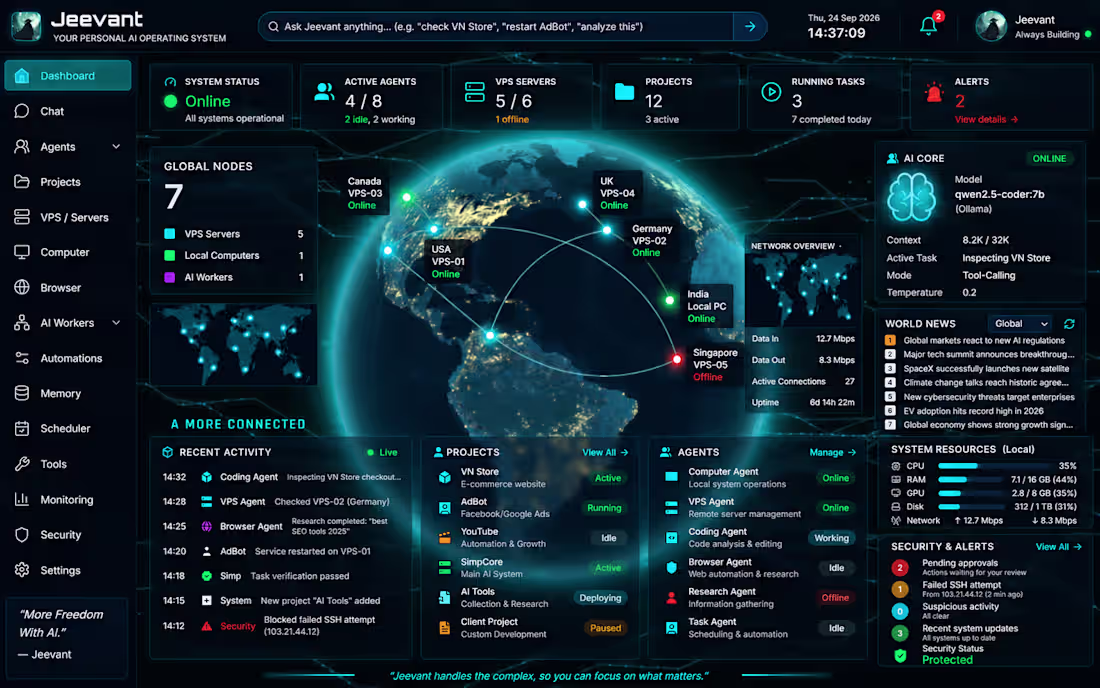Screen dimensions: 1100x688
Task: Open the Chat speech bubble icon
Action: coord(22,111)
